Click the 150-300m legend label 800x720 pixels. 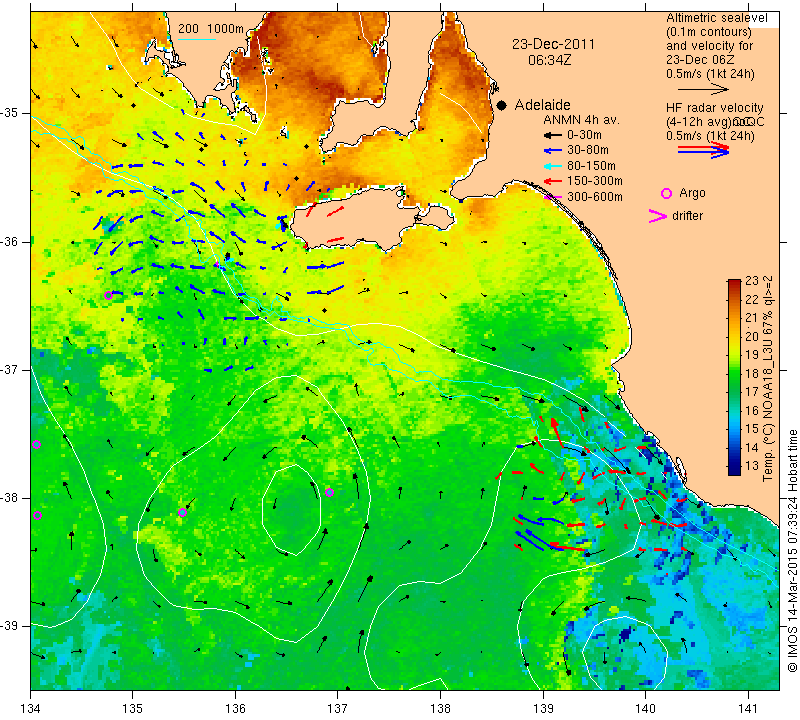(x=595, y=181)
